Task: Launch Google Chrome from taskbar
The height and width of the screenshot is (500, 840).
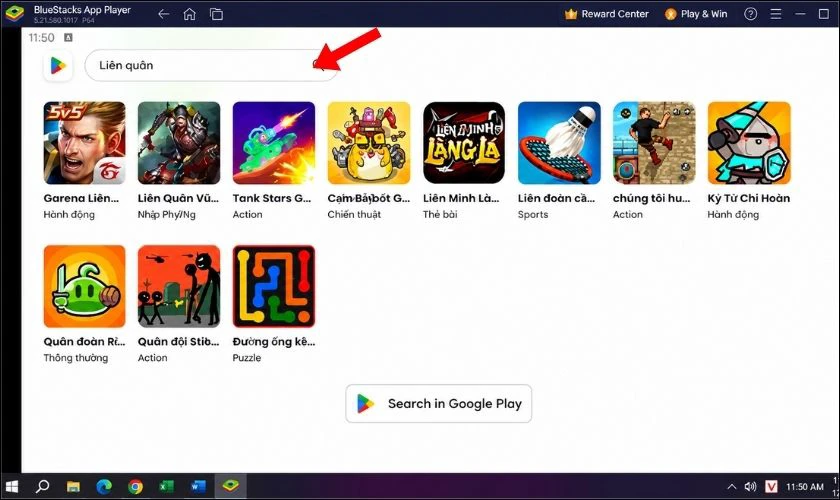Action: pos(136,486)
